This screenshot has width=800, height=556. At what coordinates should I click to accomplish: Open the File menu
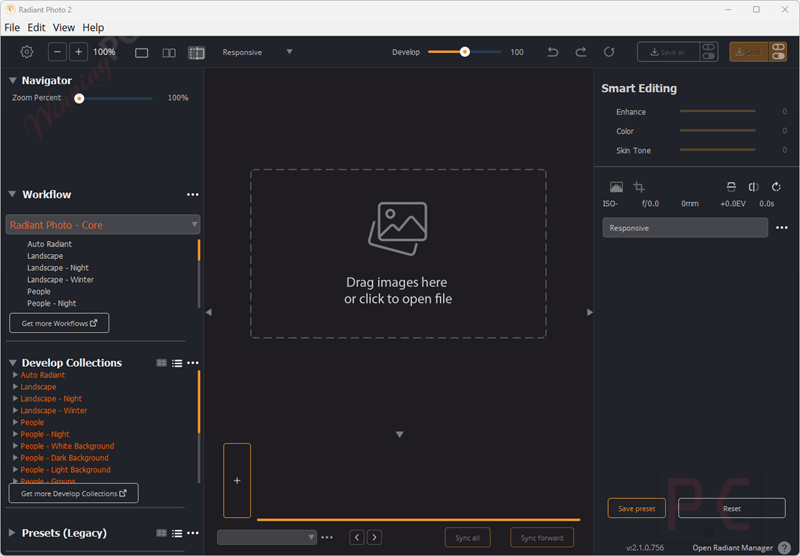click(12, 28)
